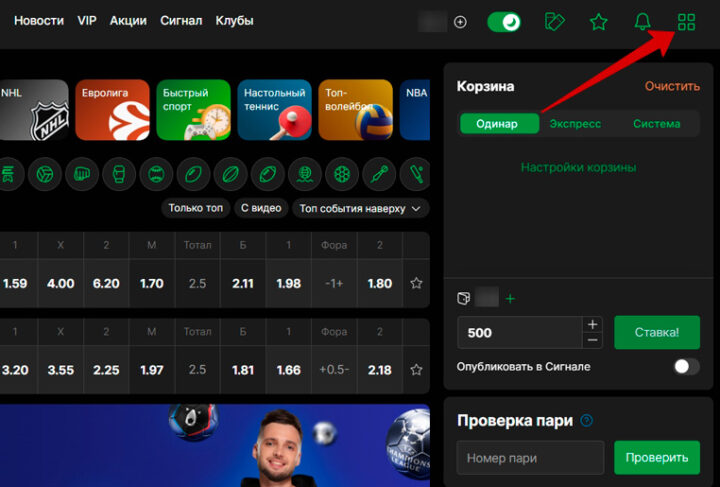
Task: Expand 'Топ события наверху' dropdown
Action: pos(361,208)
